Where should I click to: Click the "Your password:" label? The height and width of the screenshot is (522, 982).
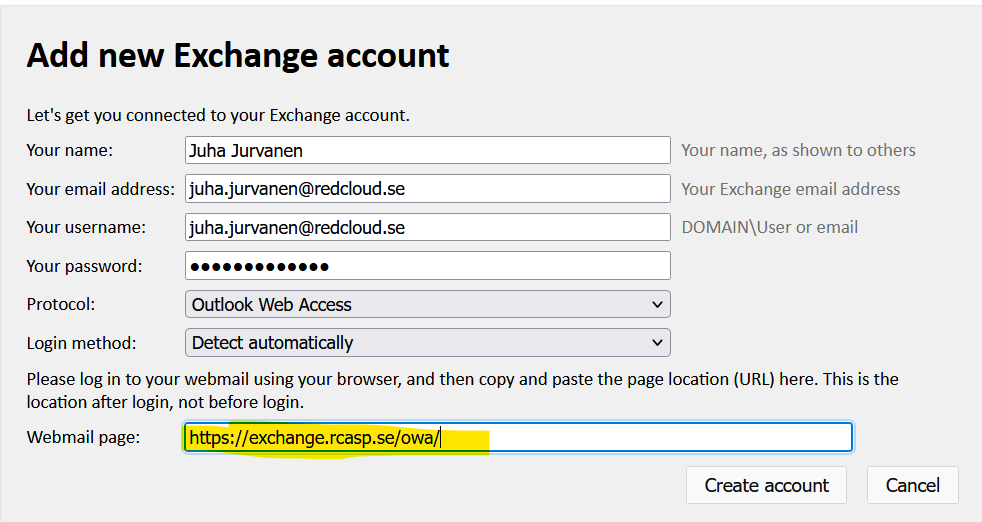[84, 266]
